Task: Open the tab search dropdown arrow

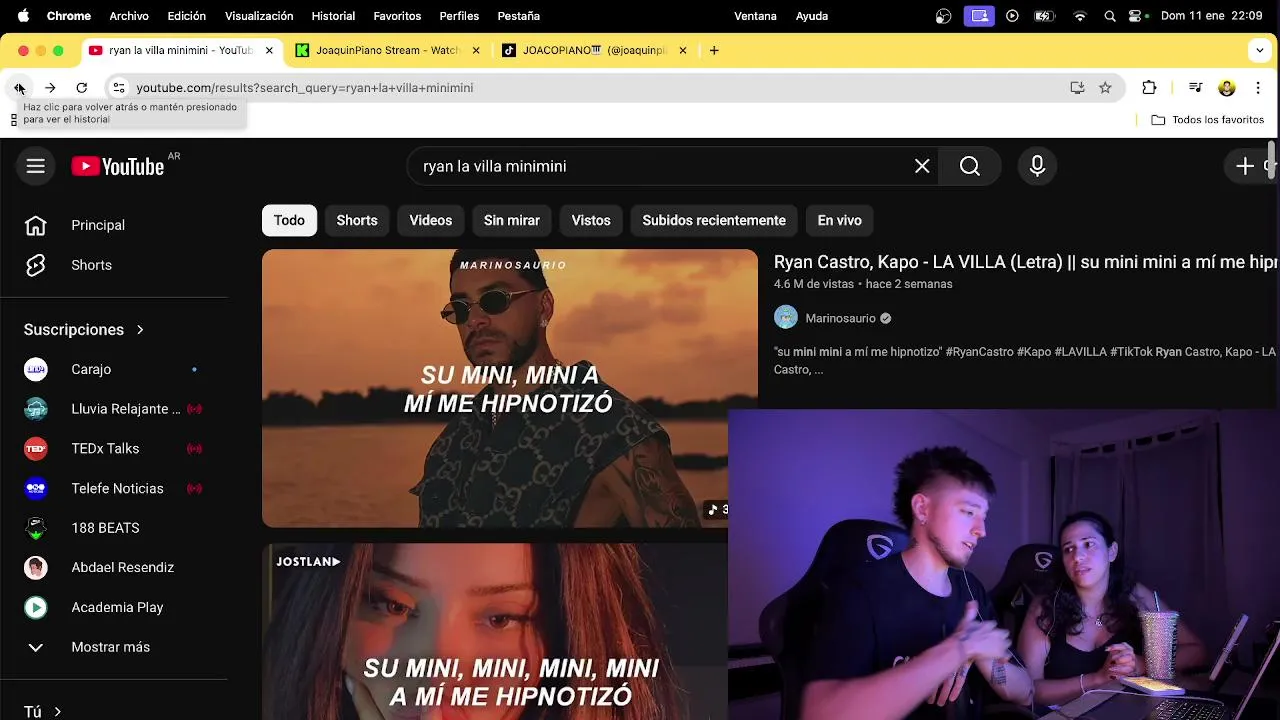Action: (1260, 50)
